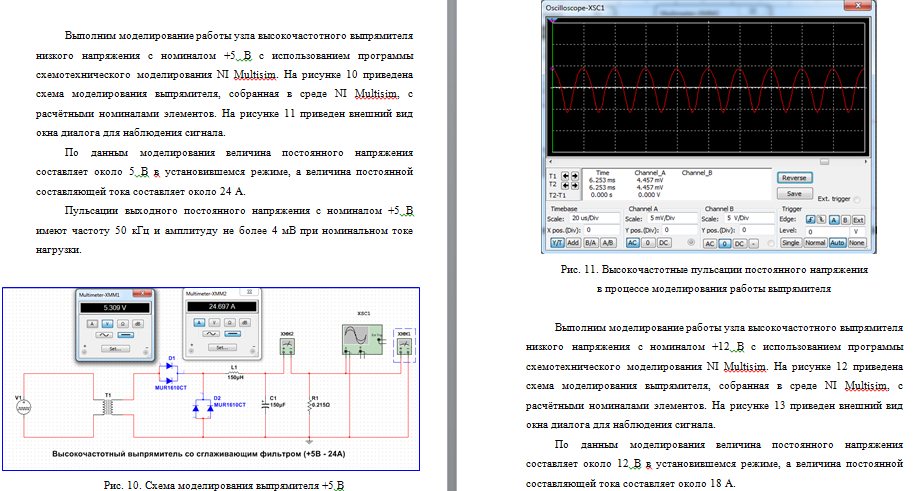Viewport: 919px width, 491px height.
Task: Toggle the Ext. trigger radio button
Action: 859,198
